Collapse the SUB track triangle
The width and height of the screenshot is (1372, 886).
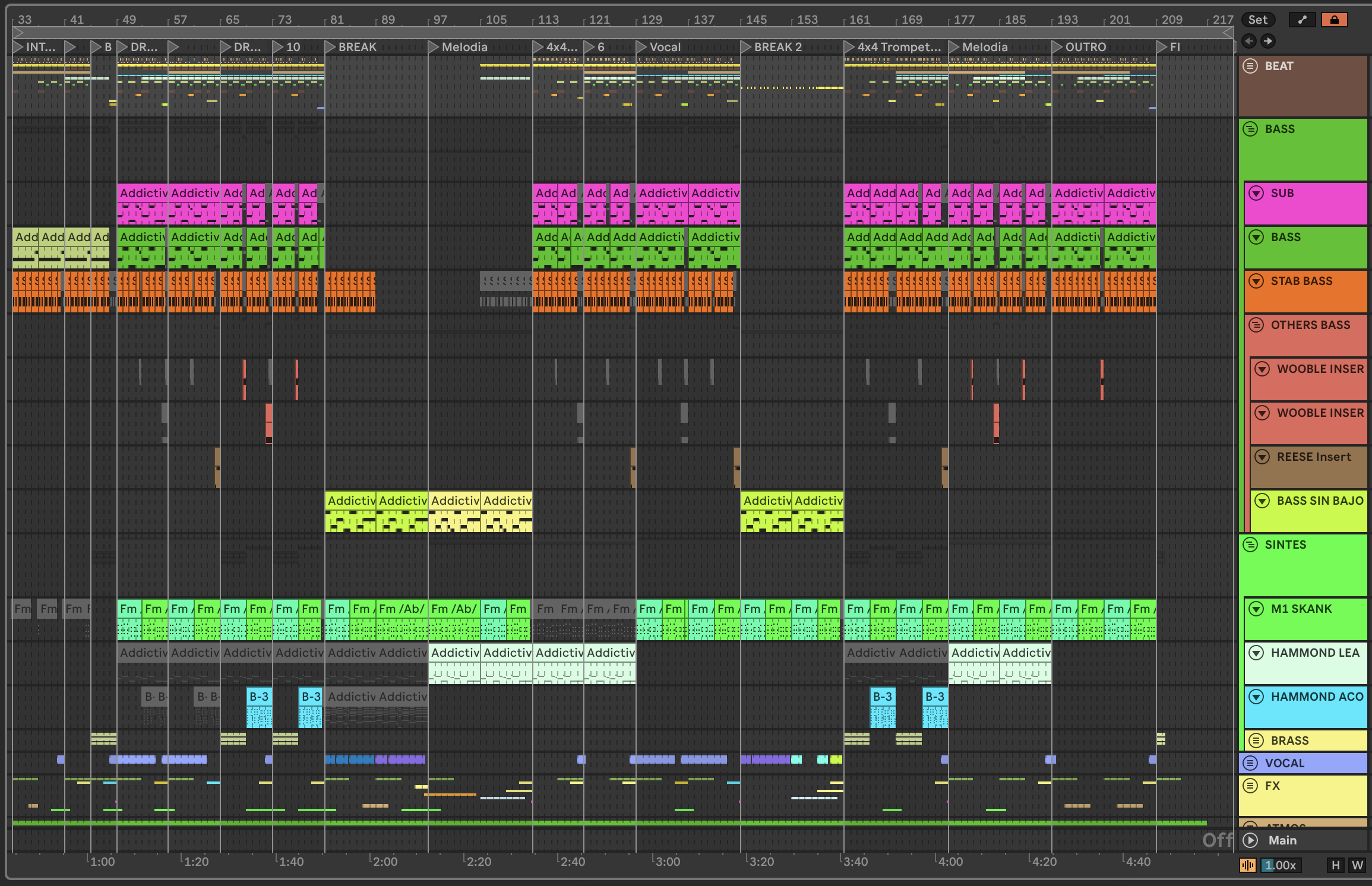(1256, 193)
